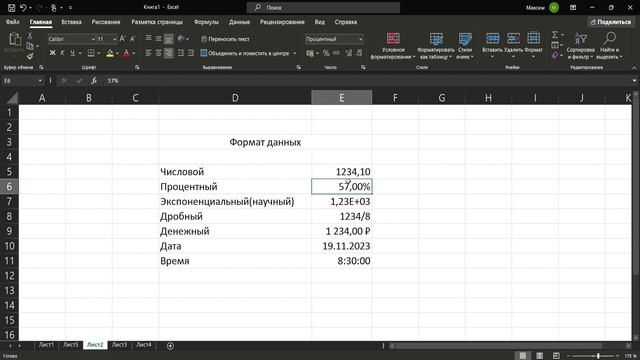Click decrease decimal places icon
Viewport: 640px width, 360px height.
click(x=359, y=53)
